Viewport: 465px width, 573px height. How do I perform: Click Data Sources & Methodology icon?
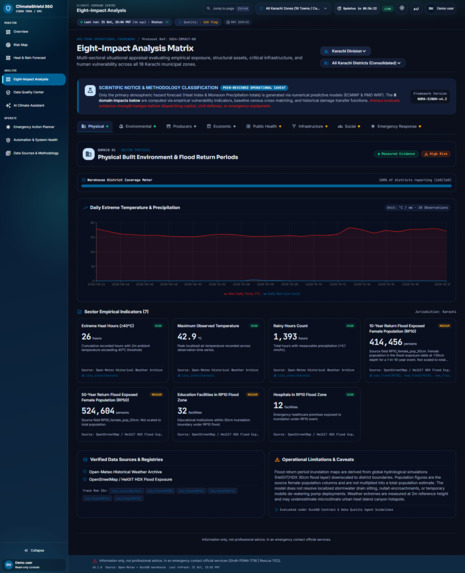8,153
